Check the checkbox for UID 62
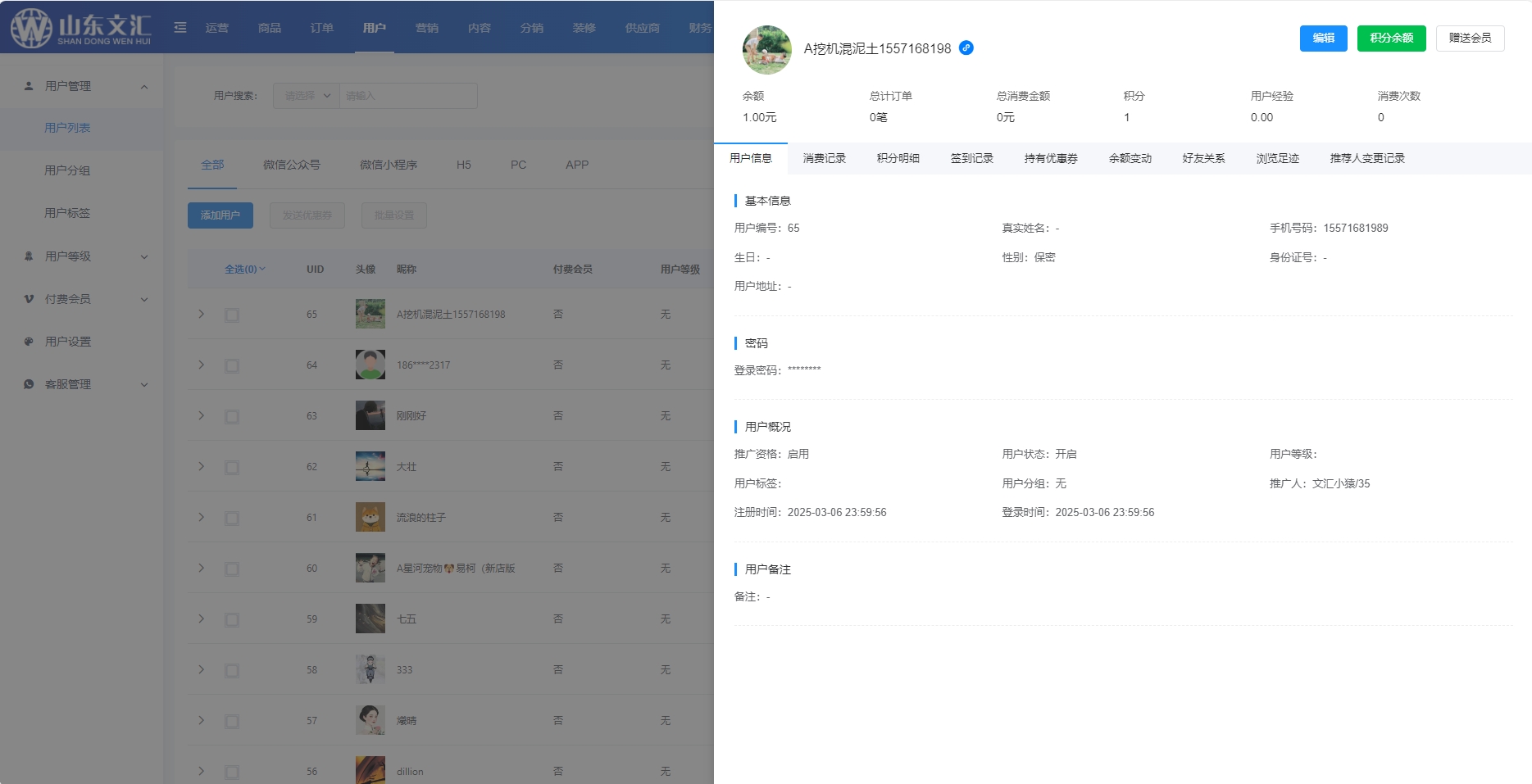This screenshot has width=1532, height=784. click(232, 467)
